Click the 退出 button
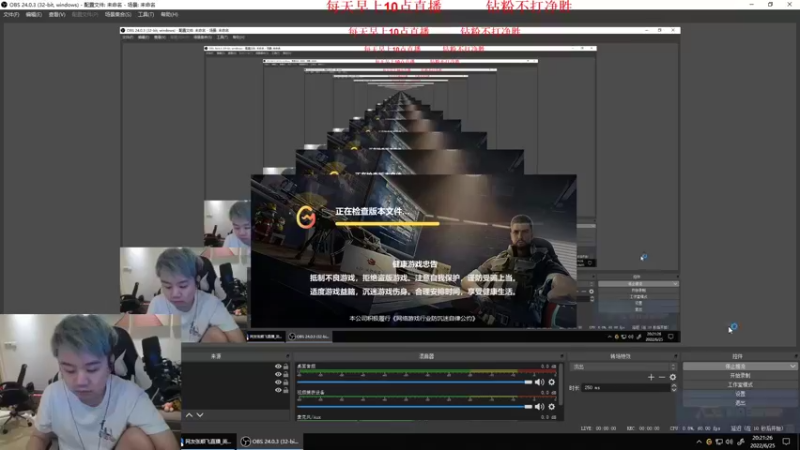The height and width of the screenshot is (450, 800). coord(740,403)
